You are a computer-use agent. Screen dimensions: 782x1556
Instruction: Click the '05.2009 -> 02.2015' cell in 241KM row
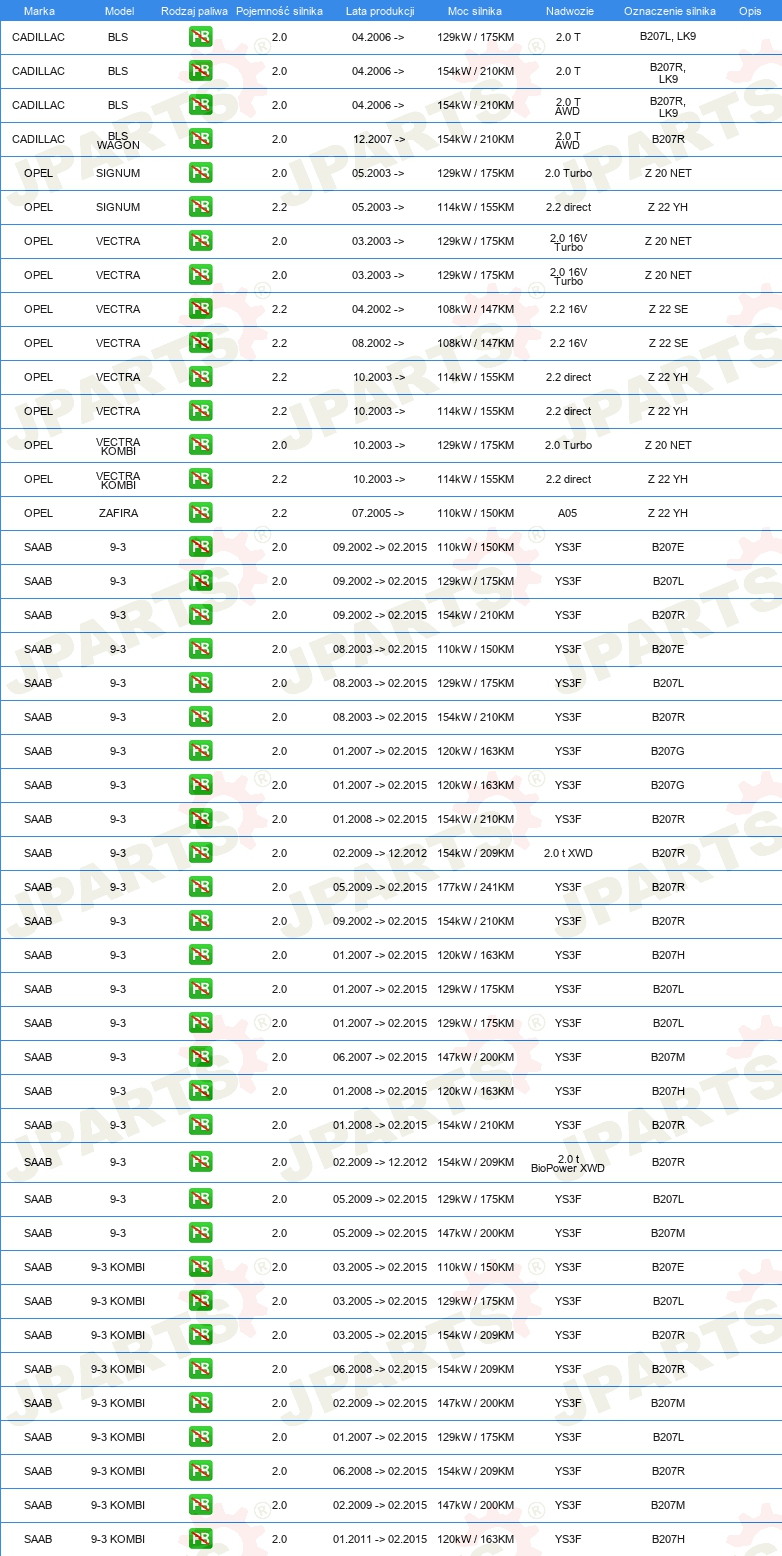380,887
